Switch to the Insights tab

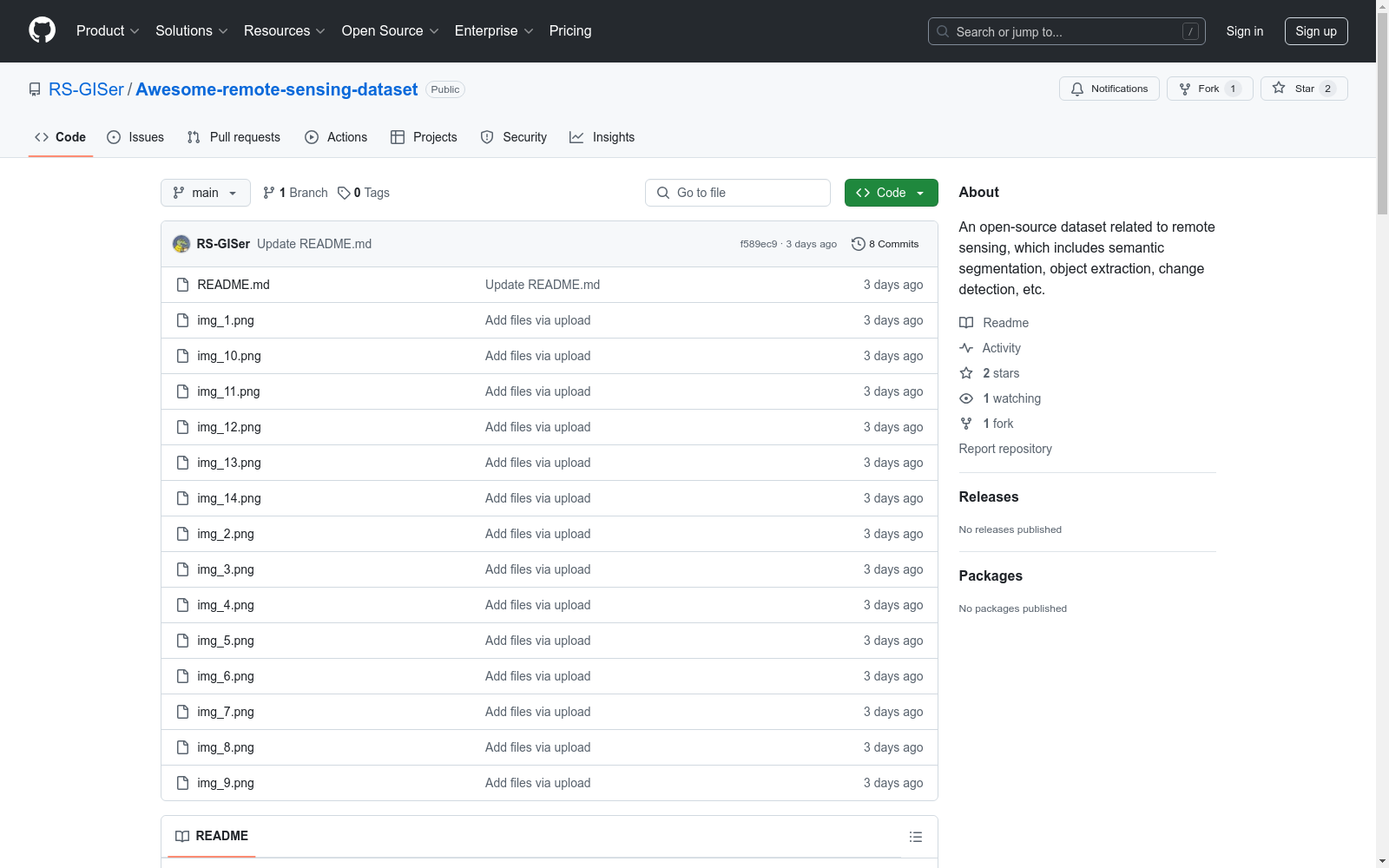[602, 137]
